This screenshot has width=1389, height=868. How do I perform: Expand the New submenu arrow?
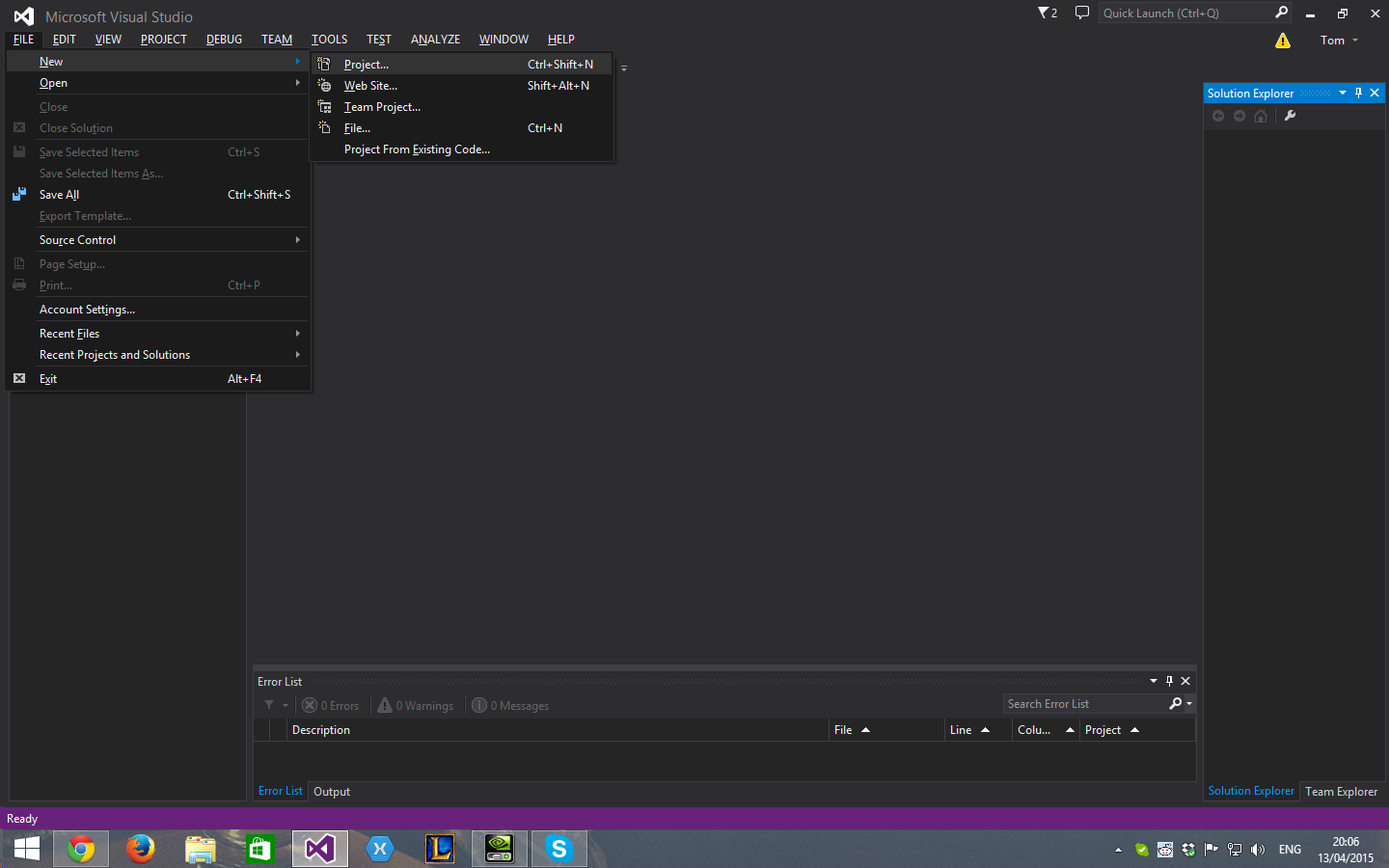coord(297,61)
